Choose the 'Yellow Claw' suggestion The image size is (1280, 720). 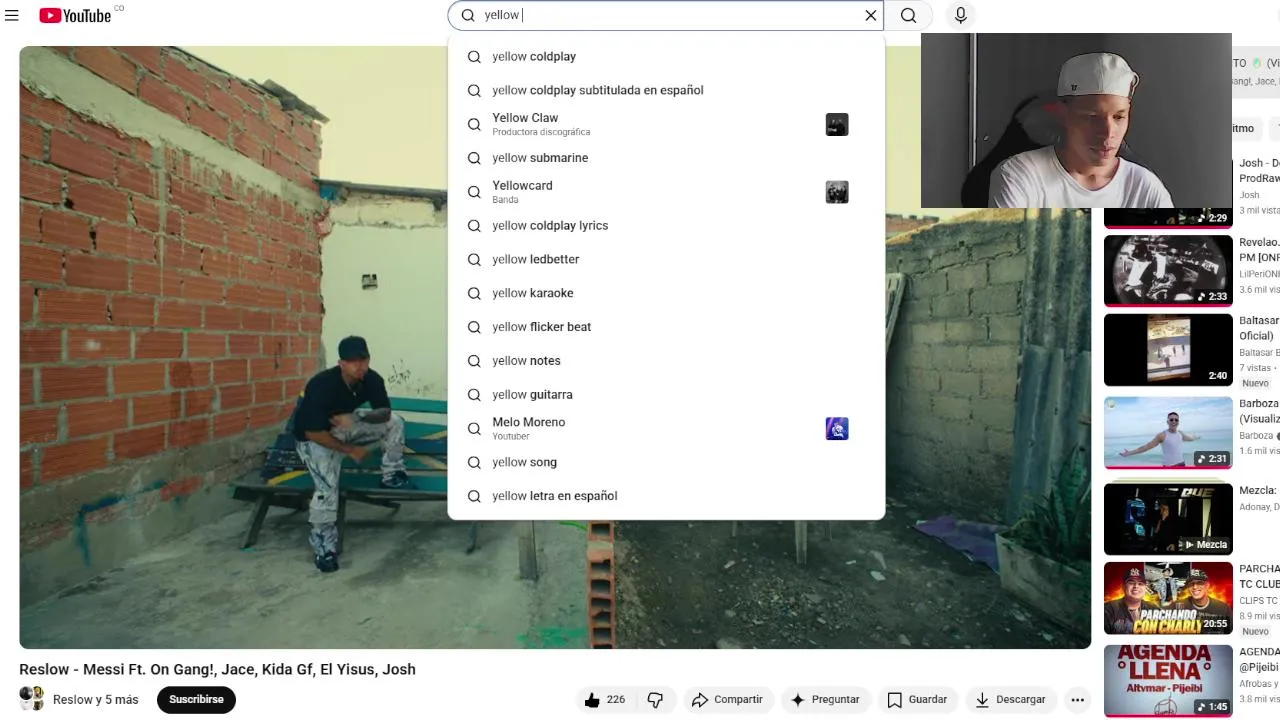pyautogui.click(x=666, y=124)
